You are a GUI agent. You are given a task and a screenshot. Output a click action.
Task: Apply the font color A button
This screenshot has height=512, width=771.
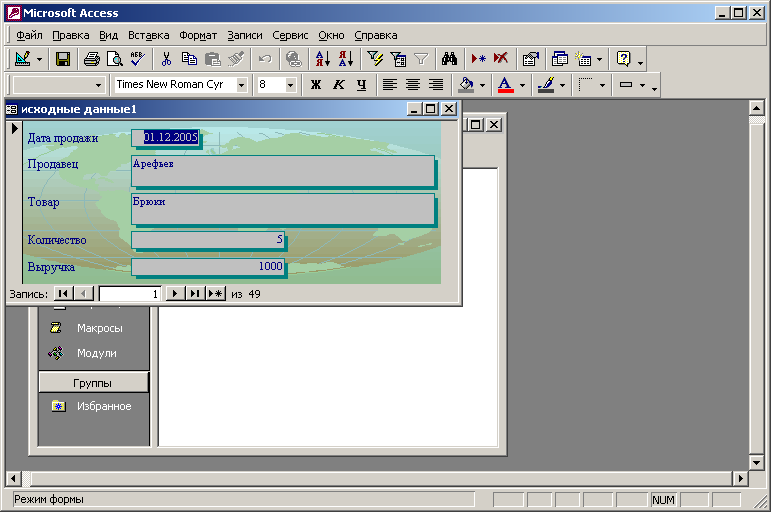tap(505, 85)
